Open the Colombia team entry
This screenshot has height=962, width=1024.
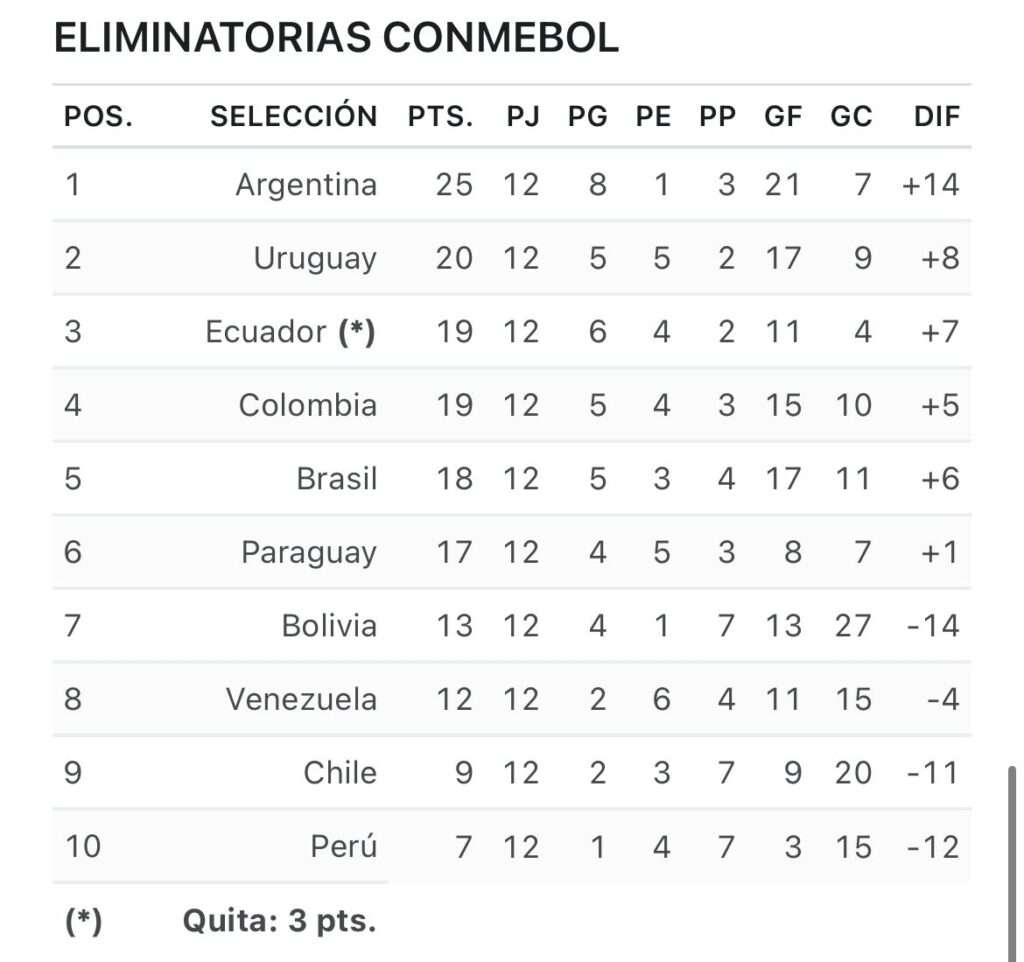308,405
